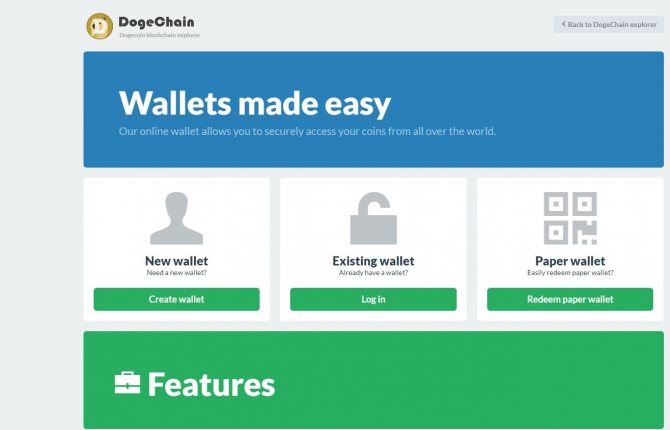Viewport: 670px width, 430px height.
Task: Click the back chevron in explorer button
Action: coord(564,24)
